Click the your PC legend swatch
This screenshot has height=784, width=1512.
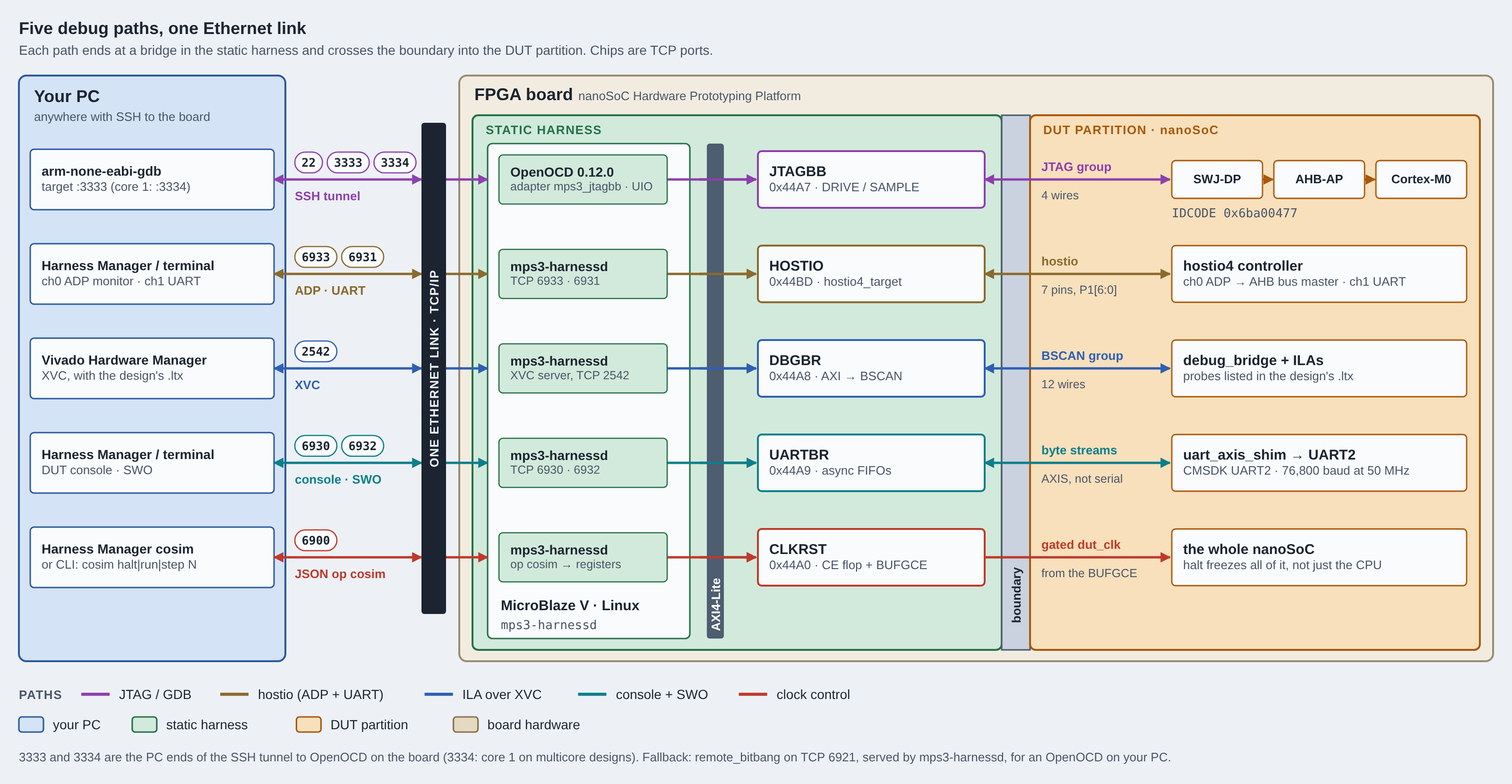pyautogui.click(x=31, y=724)
